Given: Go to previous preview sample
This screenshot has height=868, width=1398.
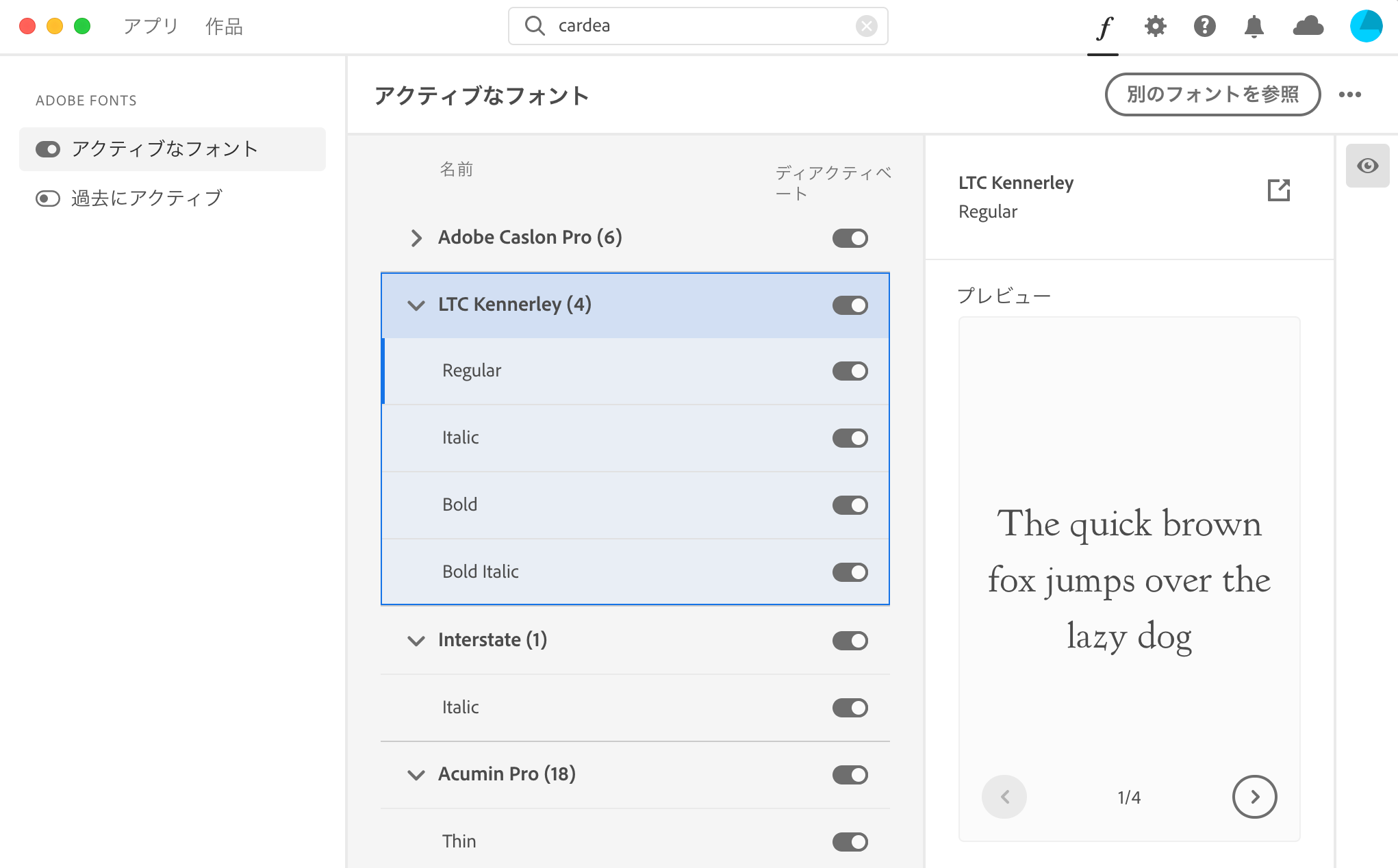Looking at the screenshot, I should click(1004, 797).
